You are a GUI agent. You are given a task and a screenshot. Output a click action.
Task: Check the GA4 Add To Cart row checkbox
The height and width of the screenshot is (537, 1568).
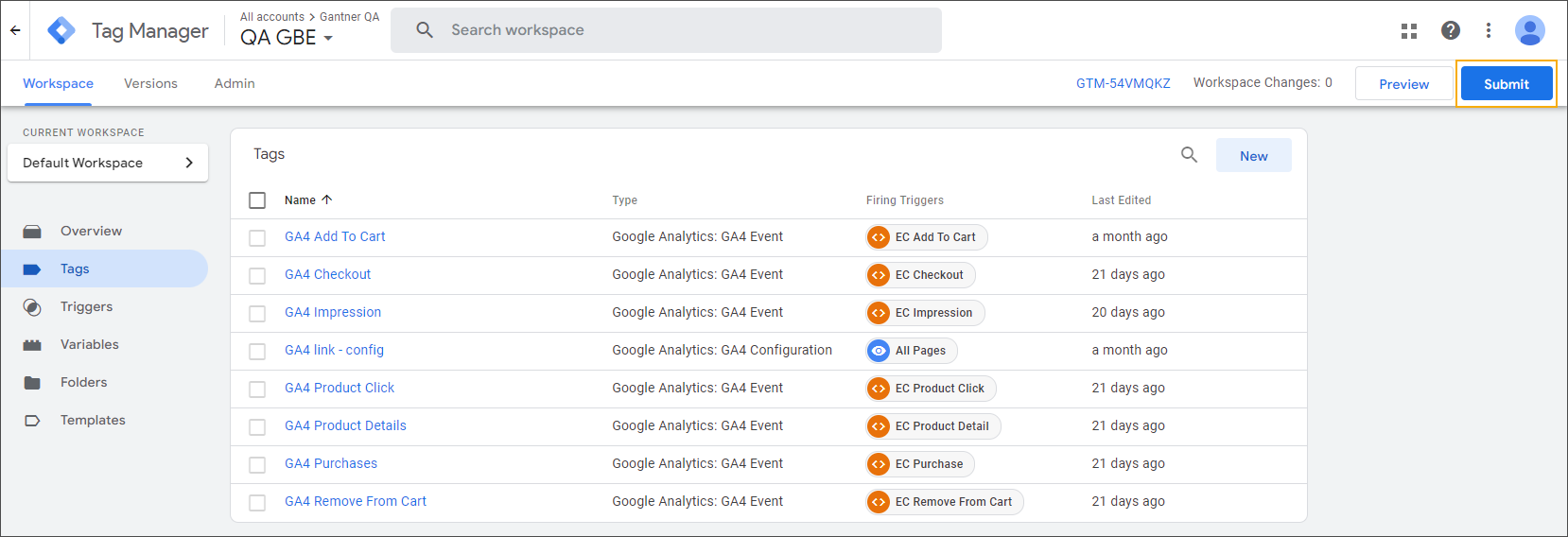tap(257, 238)
